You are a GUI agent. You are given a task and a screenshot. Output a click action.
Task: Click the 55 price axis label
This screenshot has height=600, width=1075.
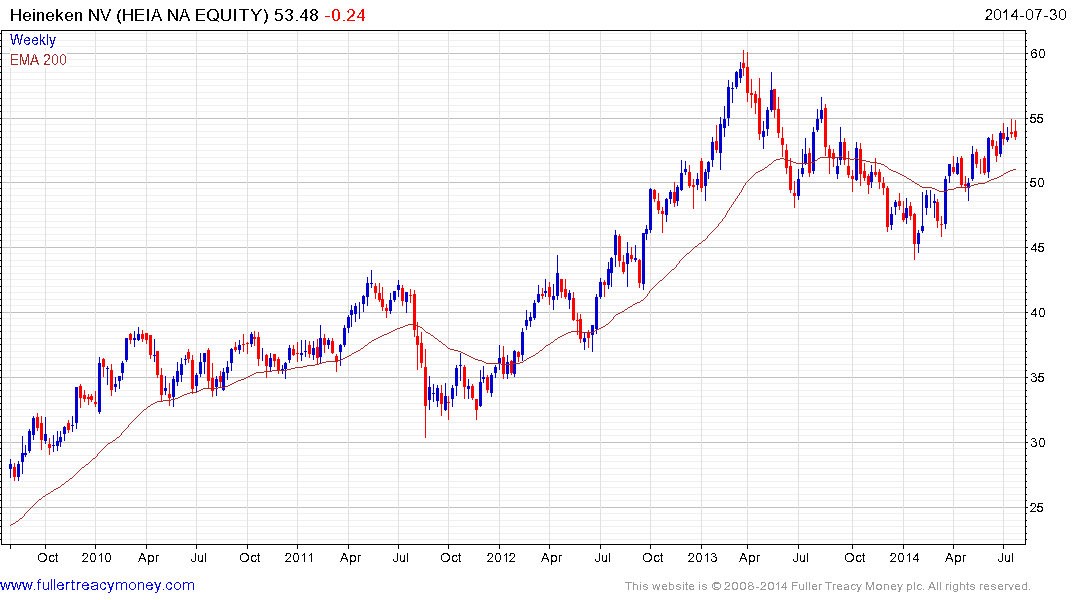(x=1037, y=119)
